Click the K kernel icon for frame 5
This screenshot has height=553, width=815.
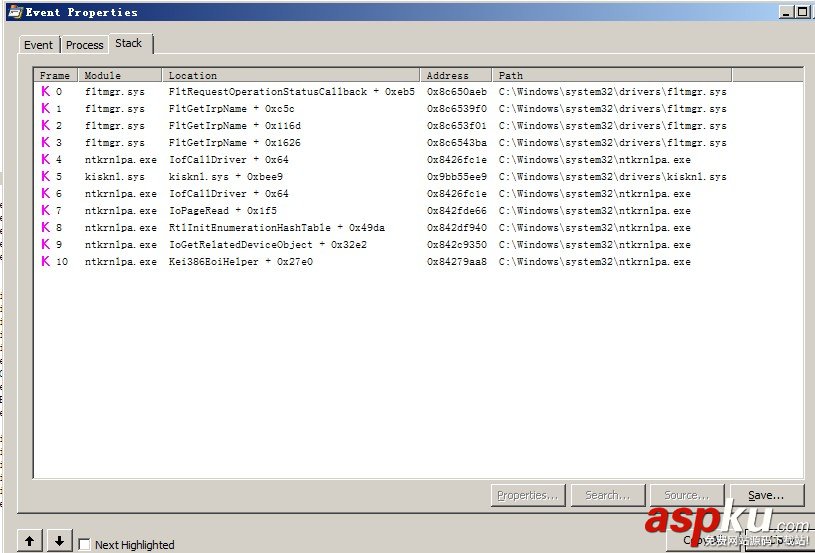pyautogui.click(x=46, y=176)
